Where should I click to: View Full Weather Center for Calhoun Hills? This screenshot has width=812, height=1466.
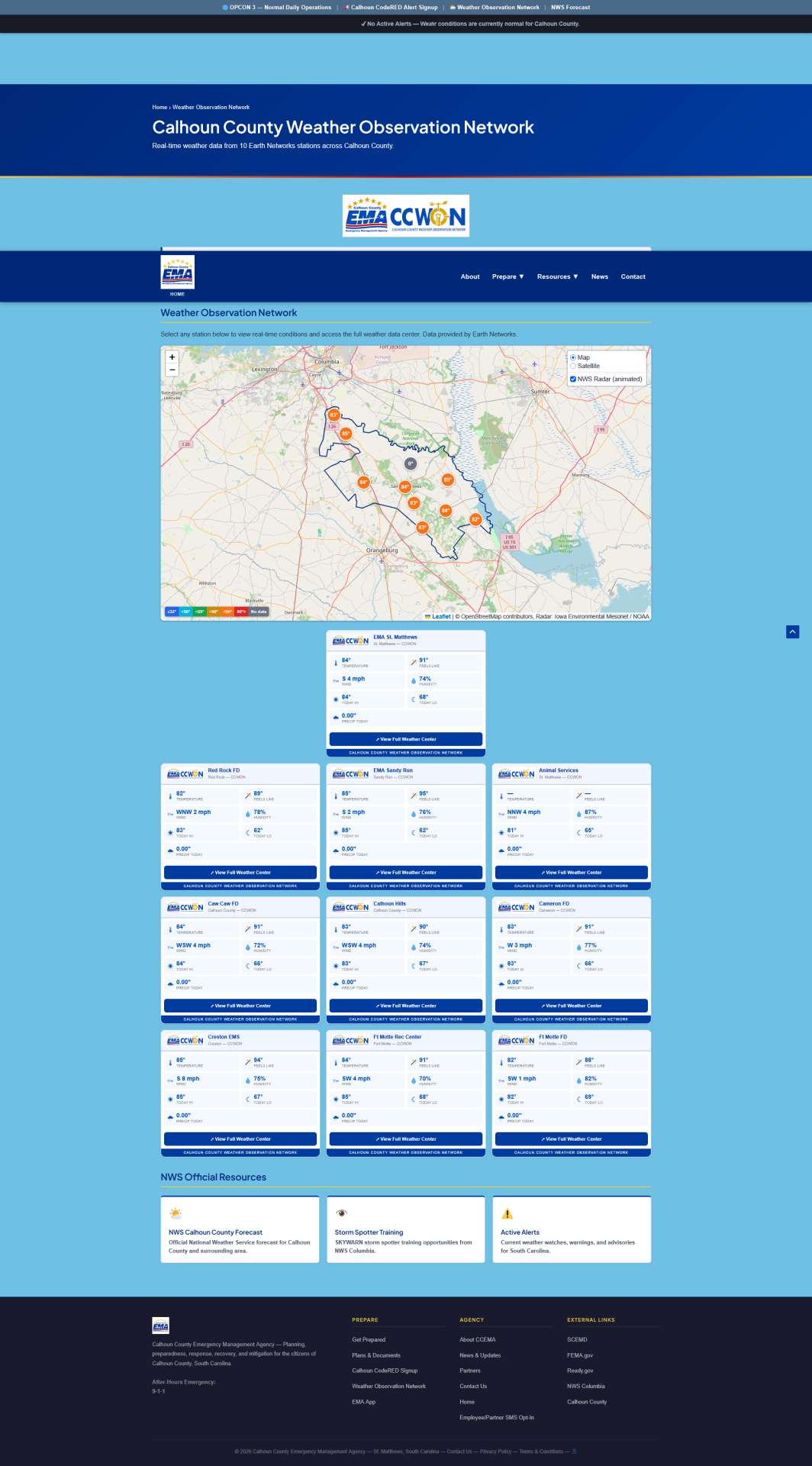tap(406, 1006)
